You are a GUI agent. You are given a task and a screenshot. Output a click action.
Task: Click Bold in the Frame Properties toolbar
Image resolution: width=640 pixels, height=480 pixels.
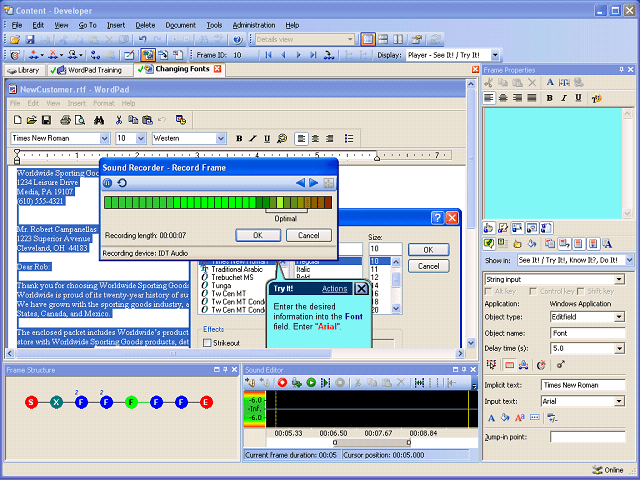[550, 98]
